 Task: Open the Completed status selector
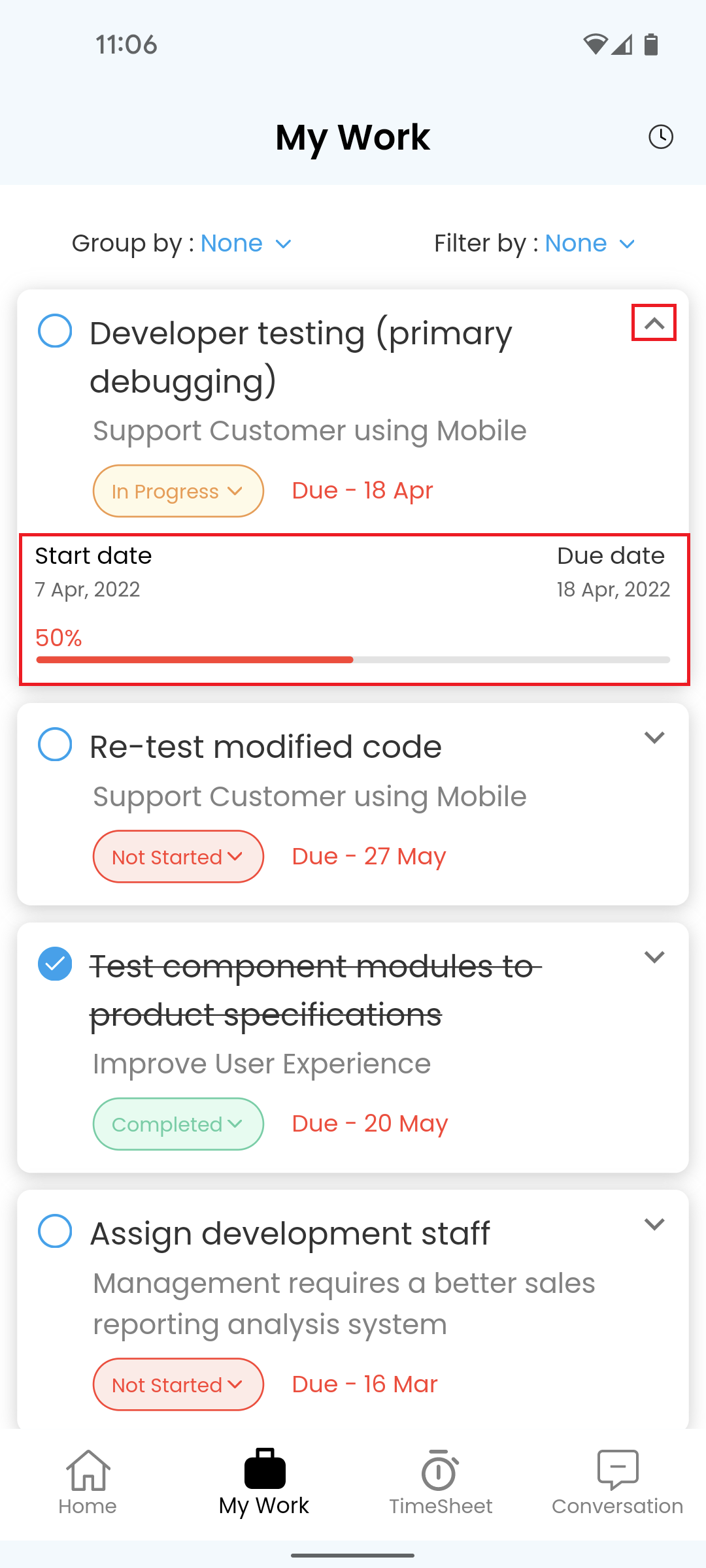pos(178,1124)
